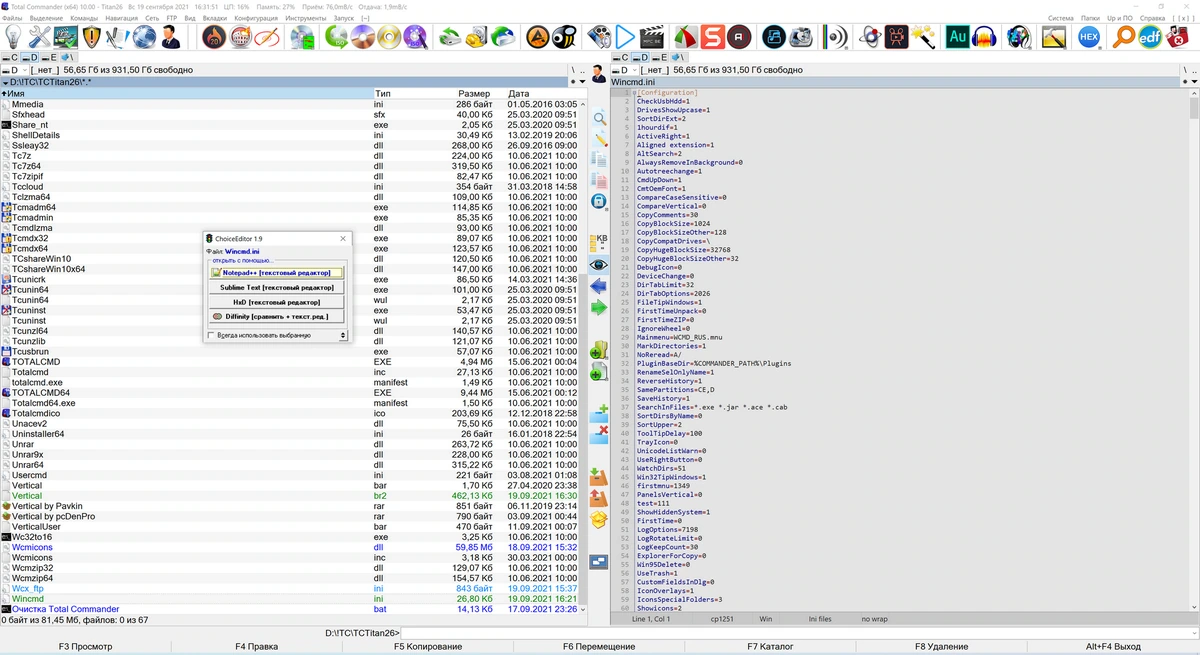Open the Навигация menu
Viewport: 1200px width, 655px height.
121,18
